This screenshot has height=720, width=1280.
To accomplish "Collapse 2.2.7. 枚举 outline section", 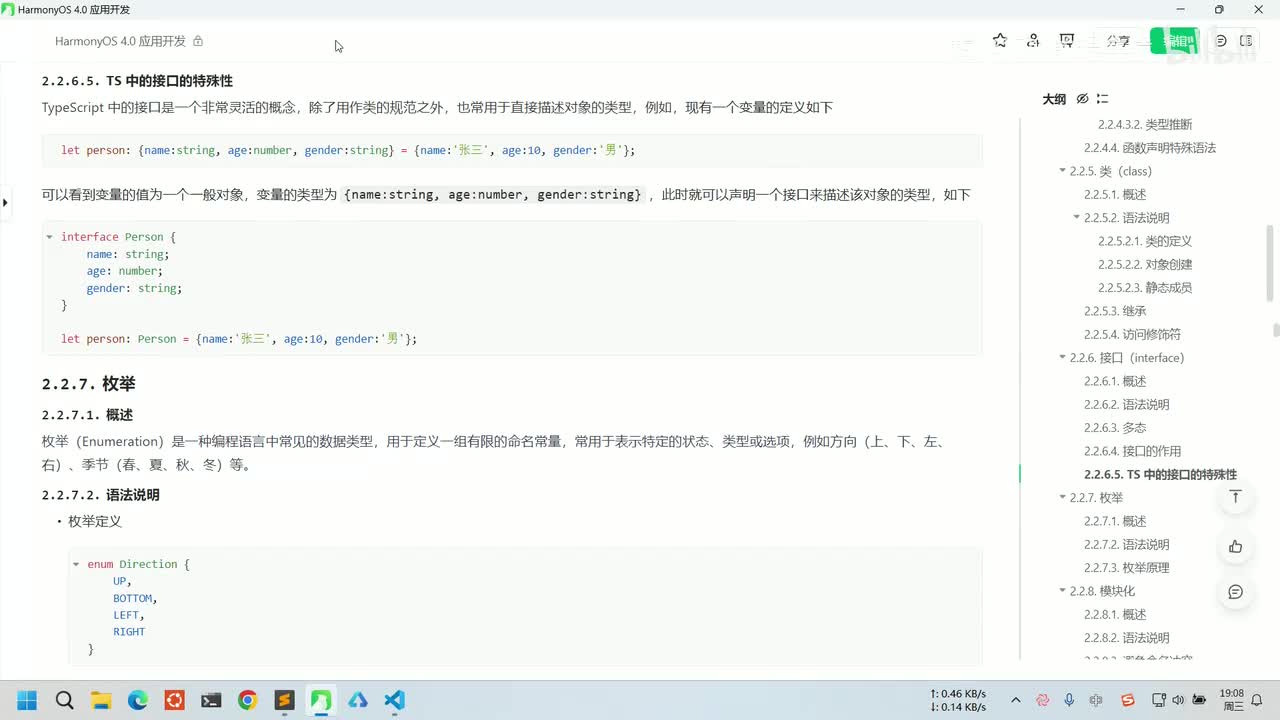I will point(1062,498).
